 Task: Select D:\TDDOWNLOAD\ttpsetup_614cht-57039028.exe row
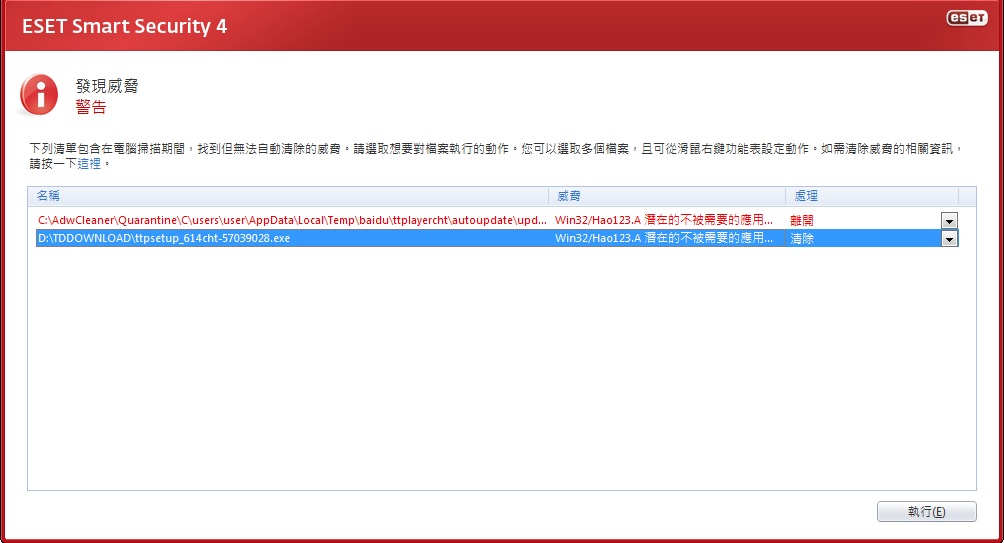pos(497,238)
